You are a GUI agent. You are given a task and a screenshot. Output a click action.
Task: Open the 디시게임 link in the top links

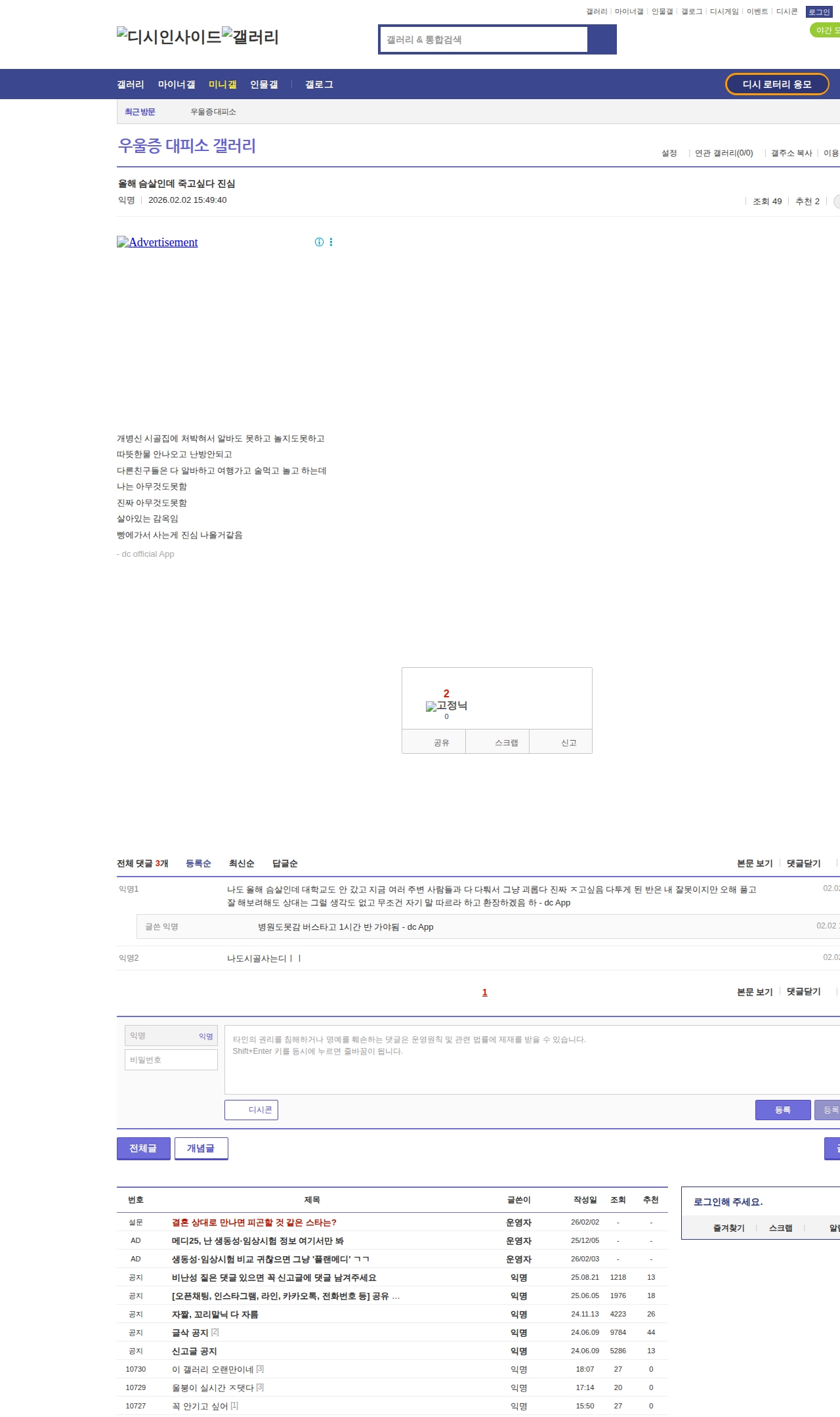(724, 12)
